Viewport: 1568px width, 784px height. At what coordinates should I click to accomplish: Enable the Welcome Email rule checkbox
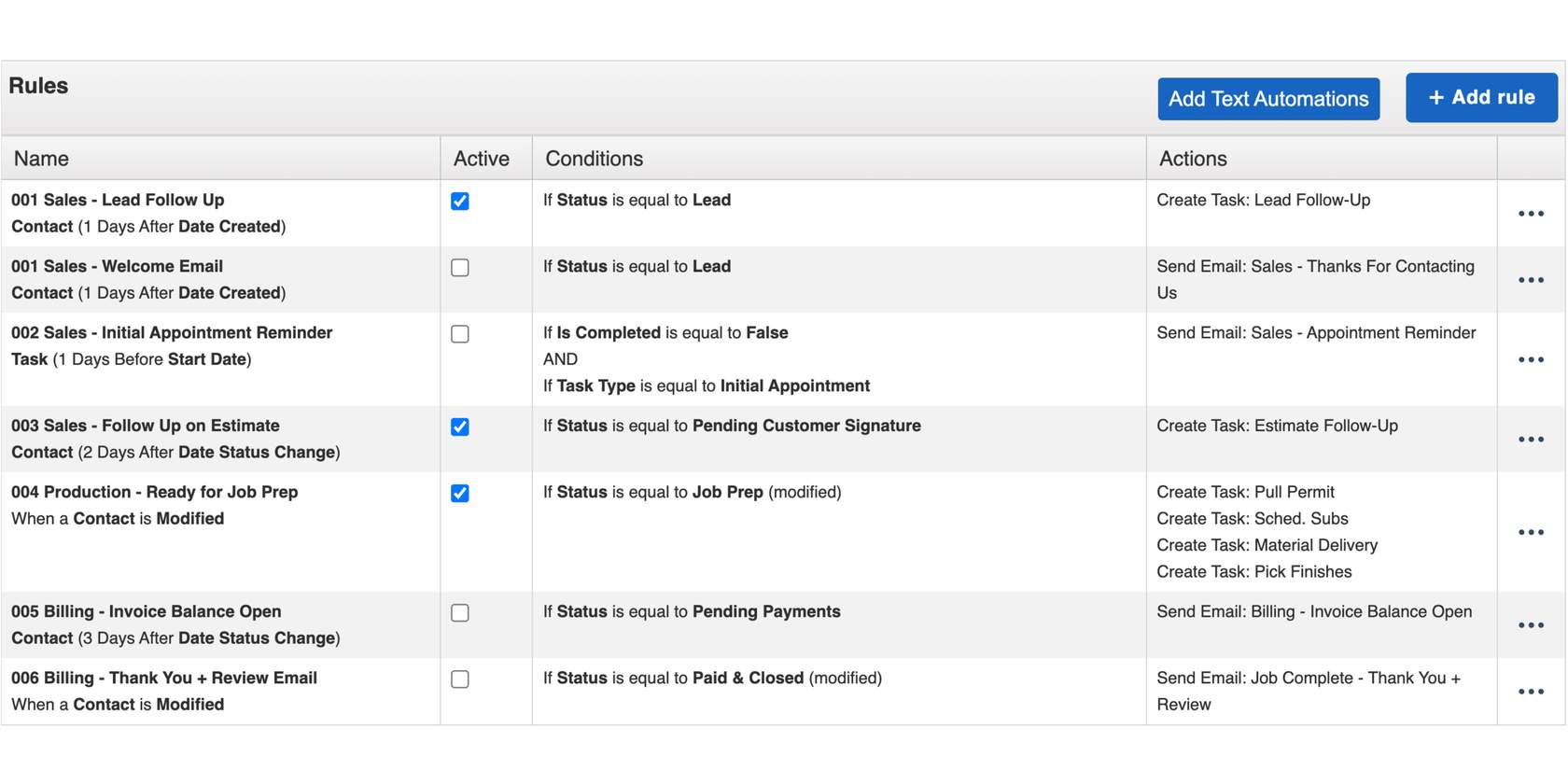coord(460,268)
